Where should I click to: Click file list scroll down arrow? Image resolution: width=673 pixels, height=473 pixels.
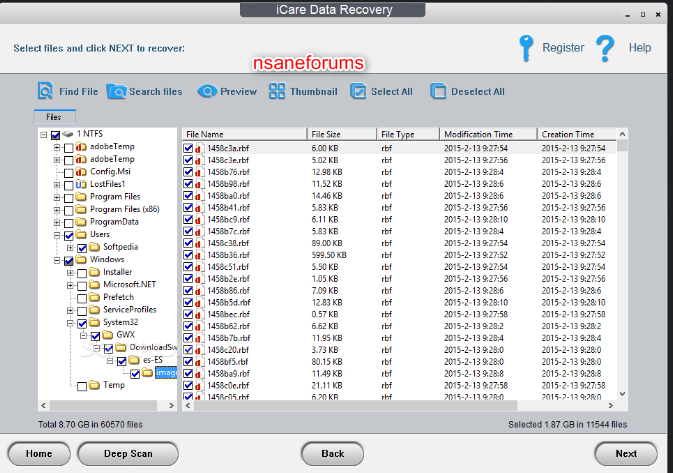click(x=622, y=394)
